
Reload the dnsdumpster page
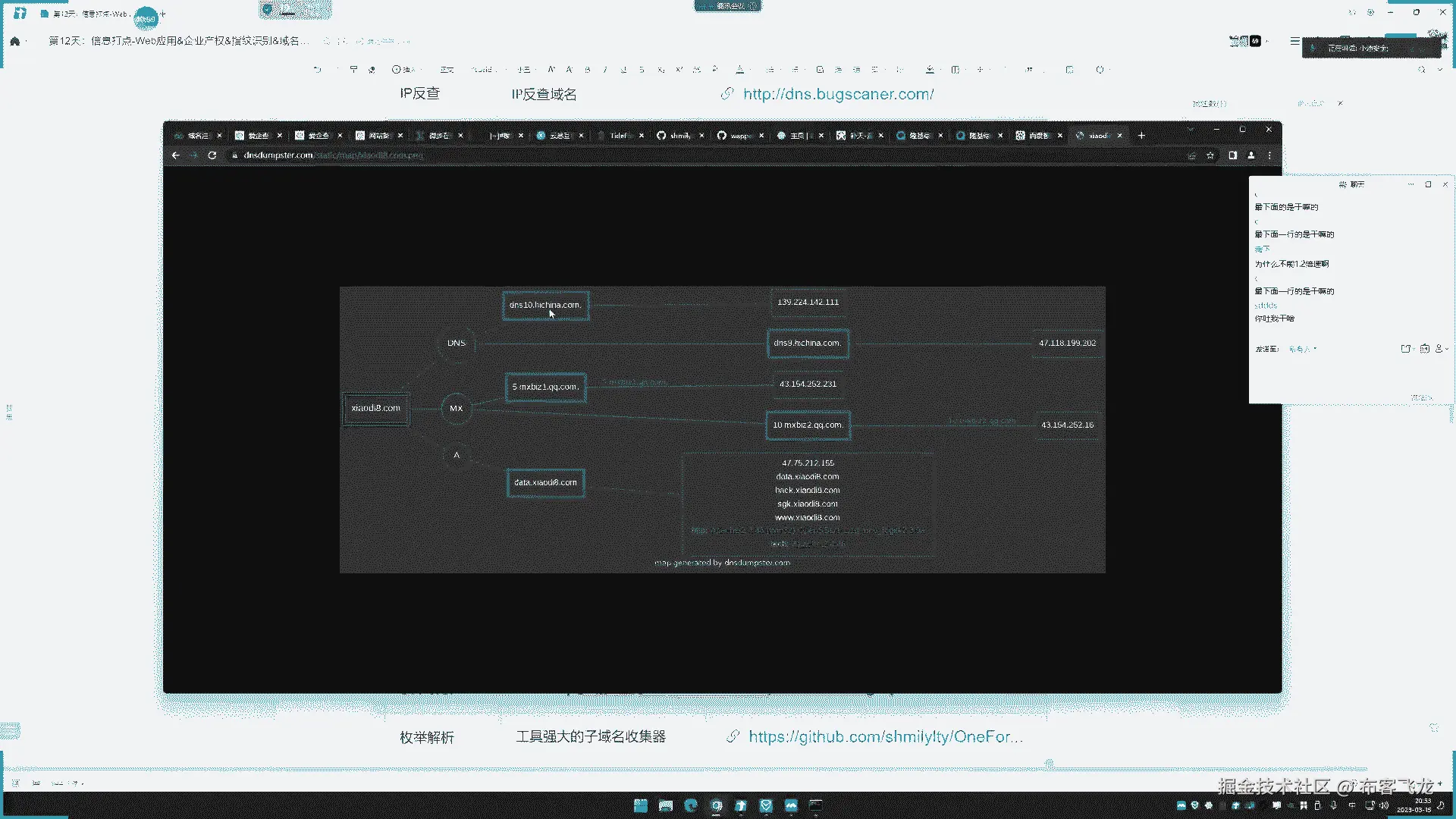(212, 155)
